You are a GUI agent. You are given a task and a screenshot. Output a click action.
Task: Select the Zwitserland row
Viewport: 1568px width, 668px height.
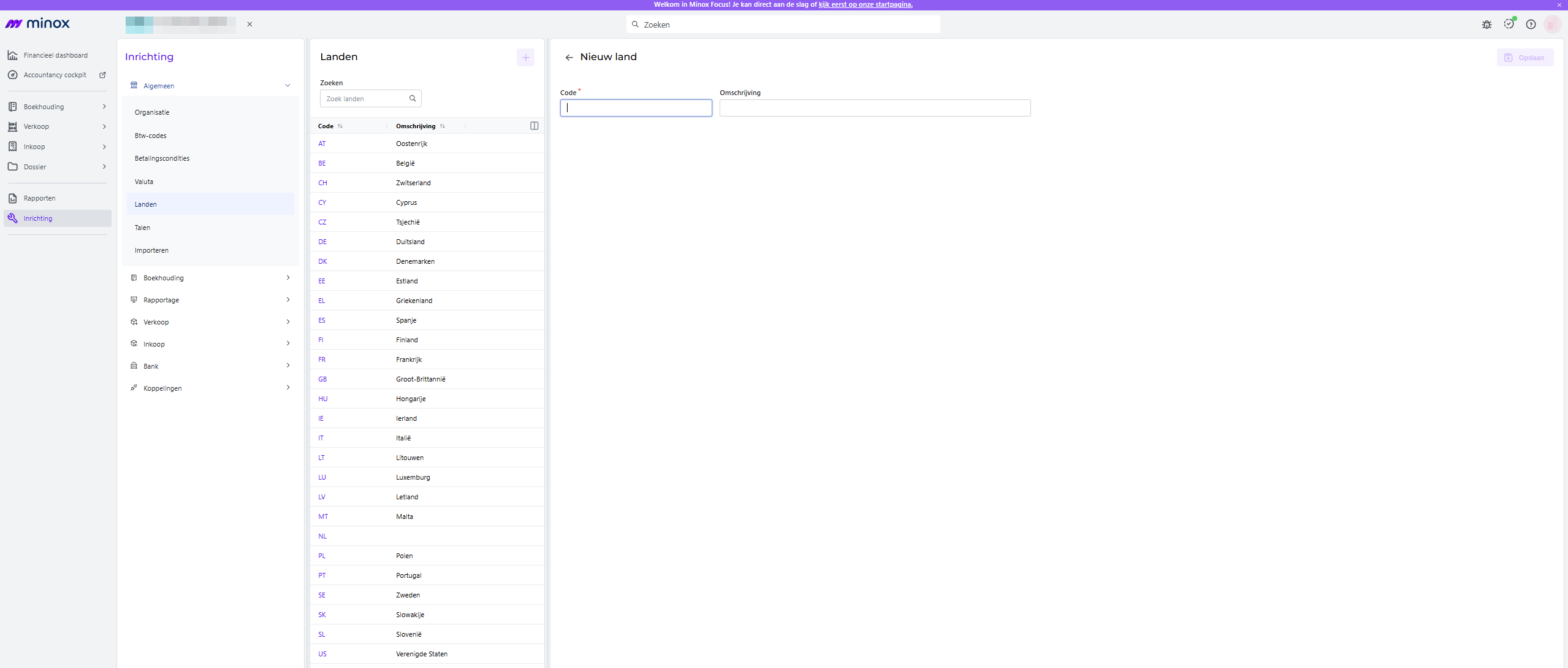pyautogui.click(x=427, y=183)
